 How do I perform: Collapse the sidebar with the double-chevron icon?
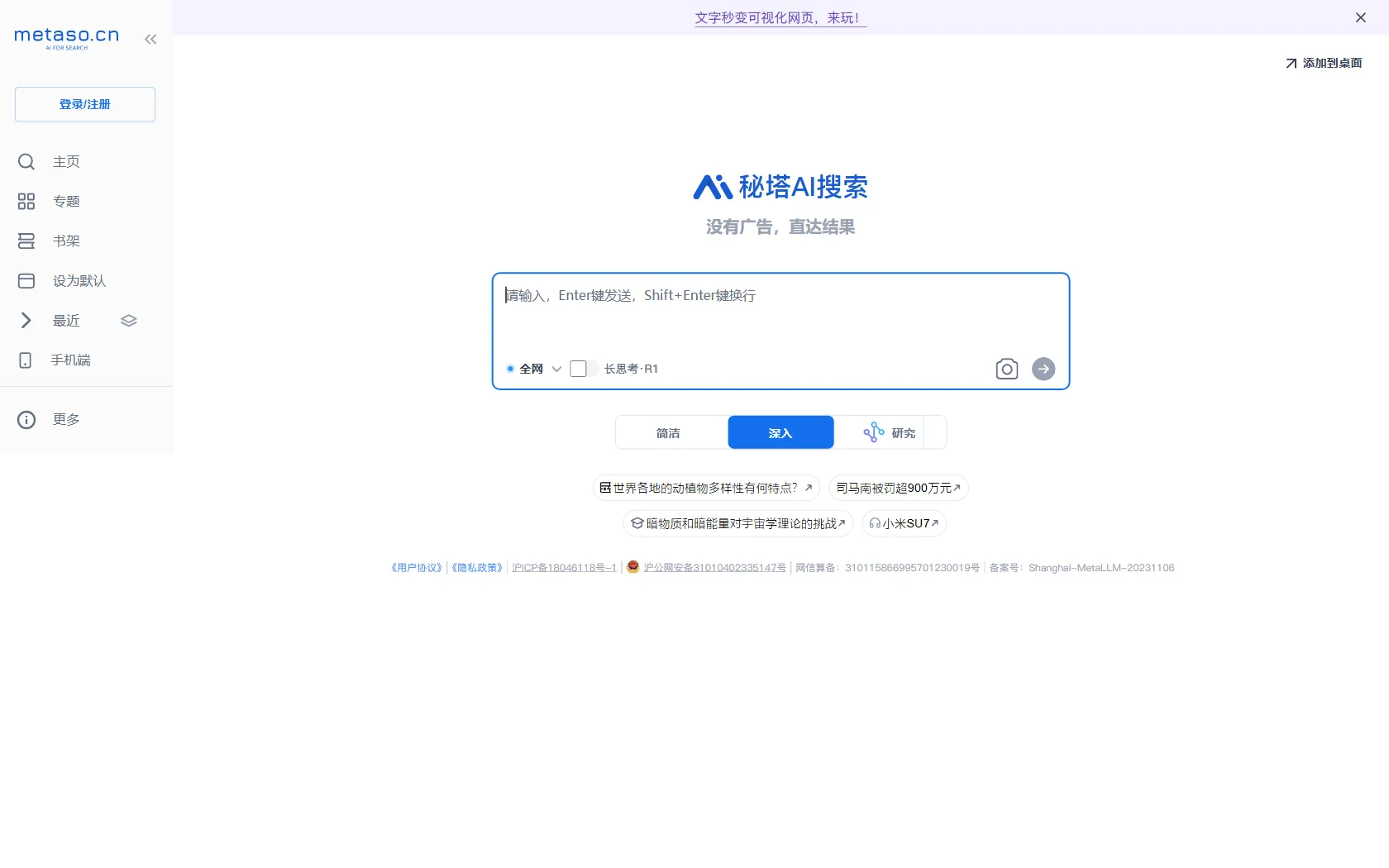pyautogui.click(x=150, y=39)
